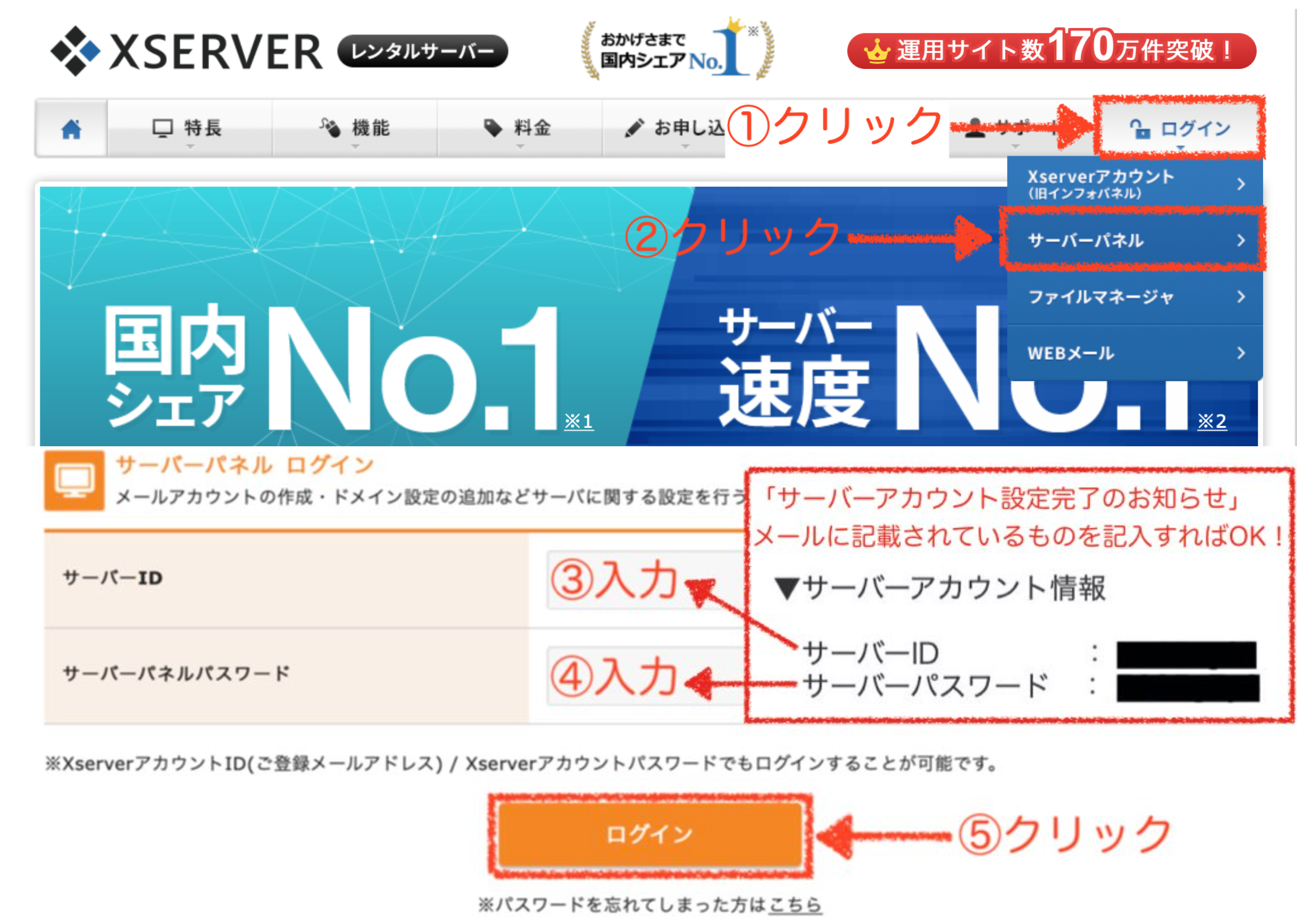The height and width of the screenshot is (924, 1297).
Task: Click the chevron beside WEBメール
Action: coord(1241,353)
